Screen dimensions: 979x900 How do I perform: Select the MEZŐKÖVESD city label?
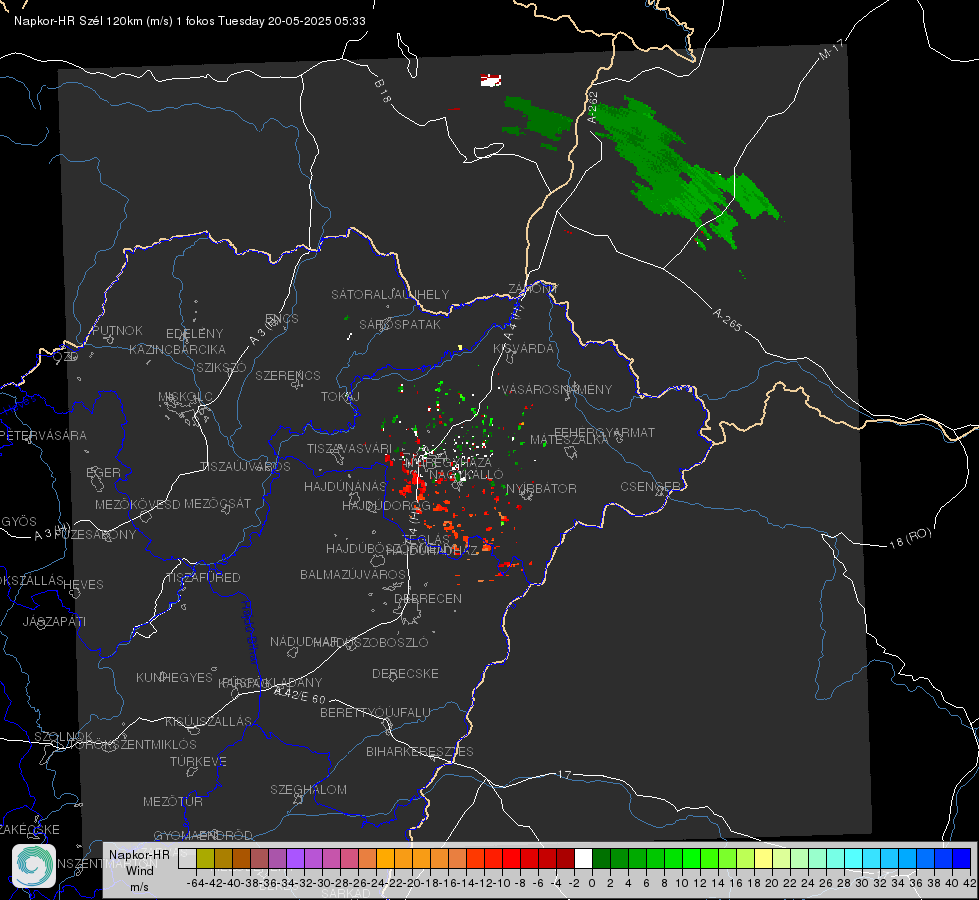(137, 504)
